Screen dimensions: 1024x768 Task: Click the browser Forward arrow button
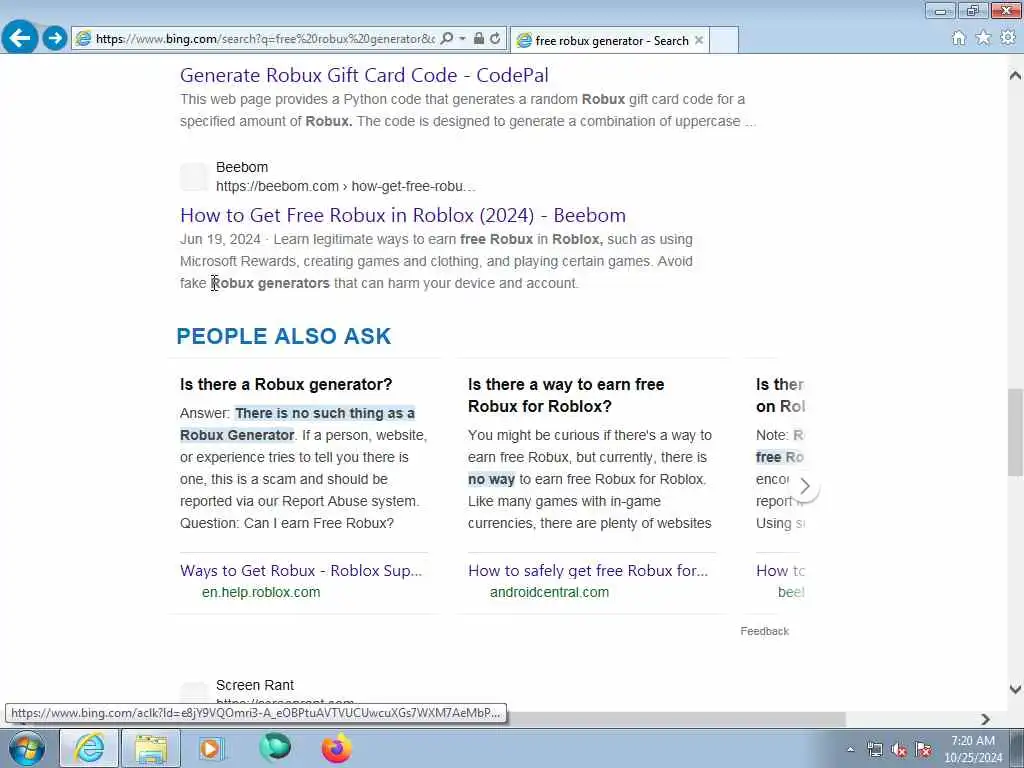[x=56, y=39]
